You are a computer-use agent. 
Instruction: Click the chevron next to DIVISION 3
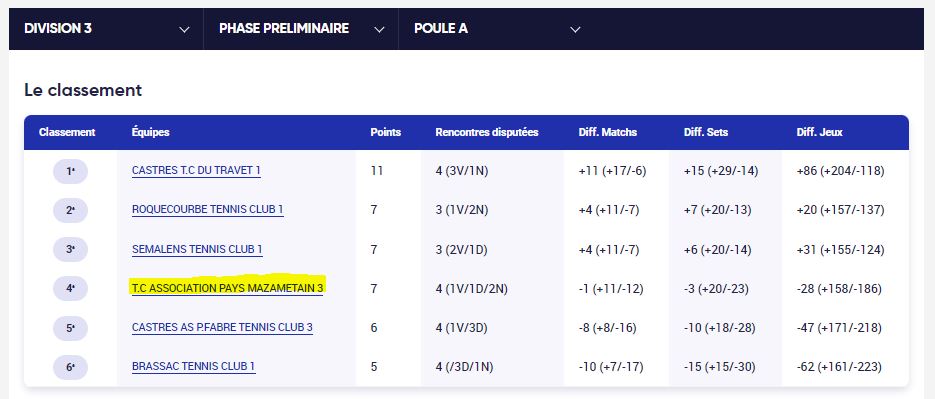click(x=184, y=29)
